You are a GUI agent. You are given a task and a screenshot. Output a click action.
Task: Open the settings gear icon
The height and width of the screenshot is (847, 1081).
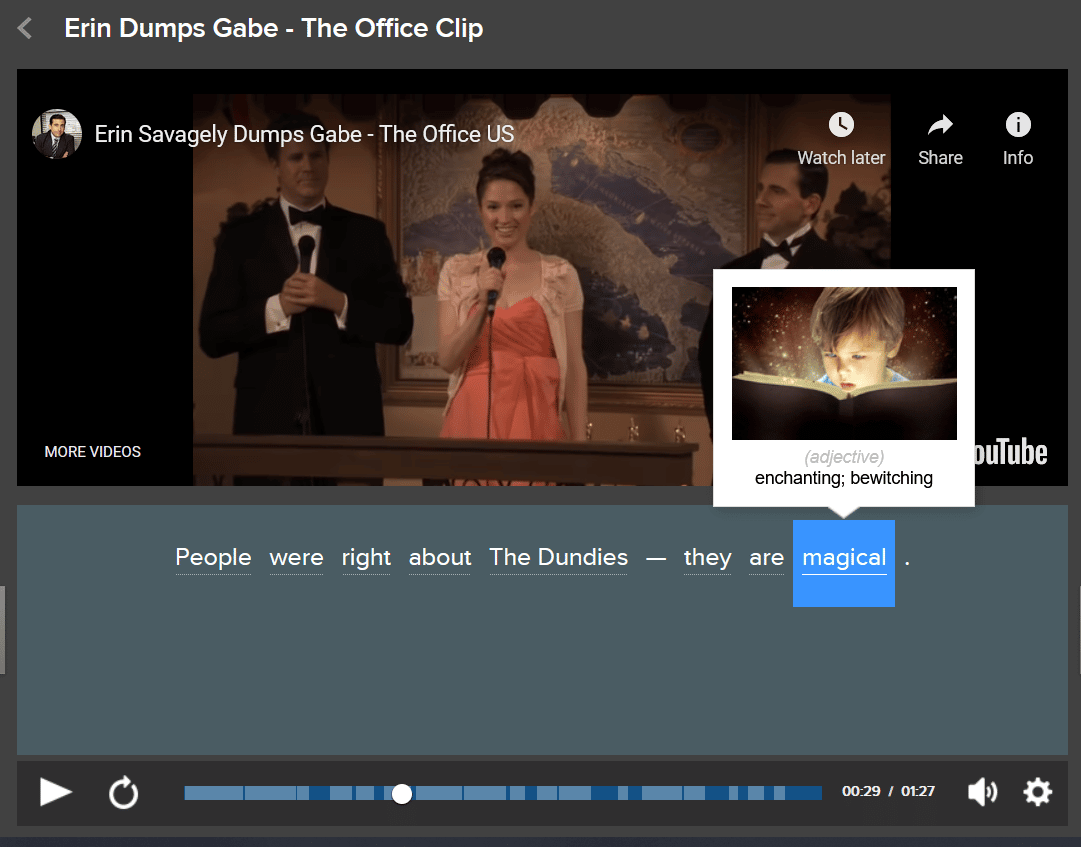click(x=1037, y=793)
